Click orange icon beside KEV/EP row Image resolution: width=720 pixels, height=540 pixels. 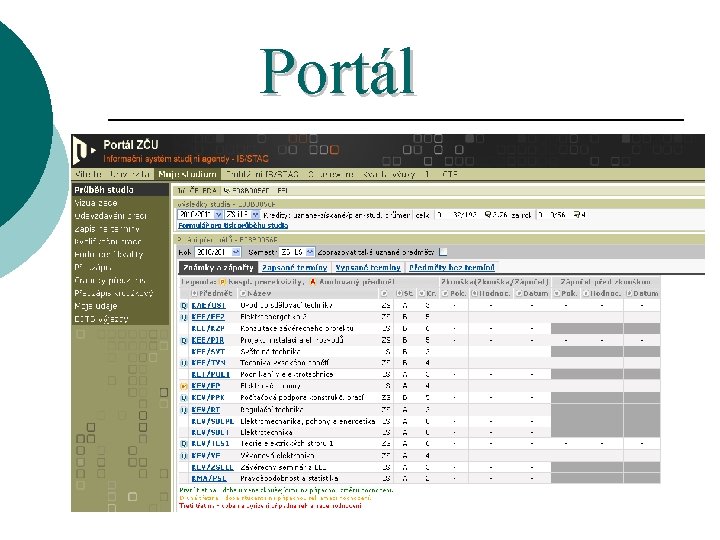coord(184,387)
